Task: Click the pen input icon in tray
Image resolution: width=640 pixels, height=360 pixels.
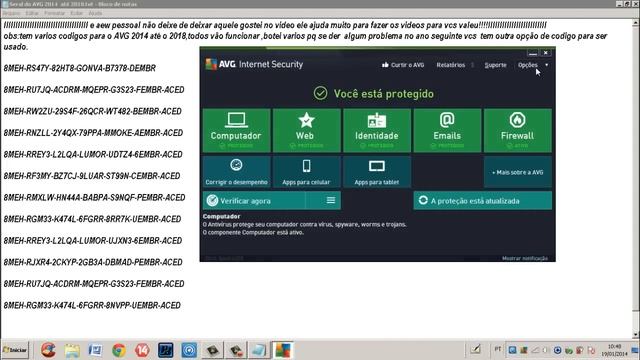Action: click(476, 349)
